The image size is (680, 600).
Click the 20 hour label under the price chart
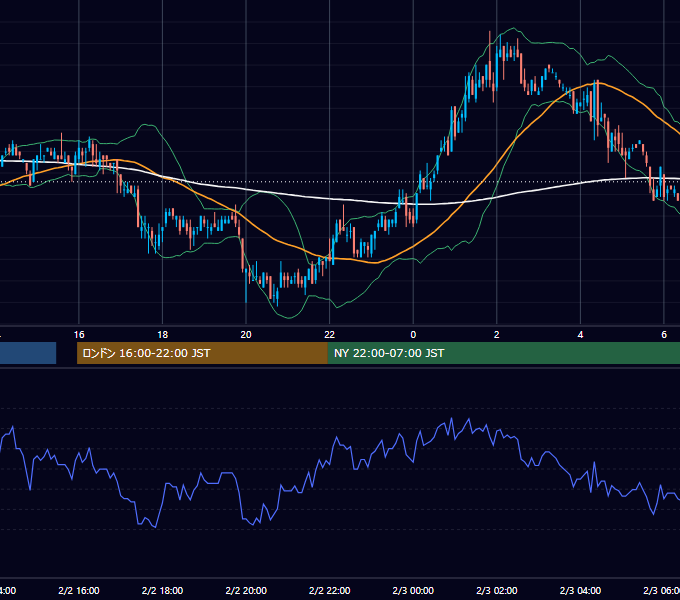pyautogui.click(x=246, y=335)
